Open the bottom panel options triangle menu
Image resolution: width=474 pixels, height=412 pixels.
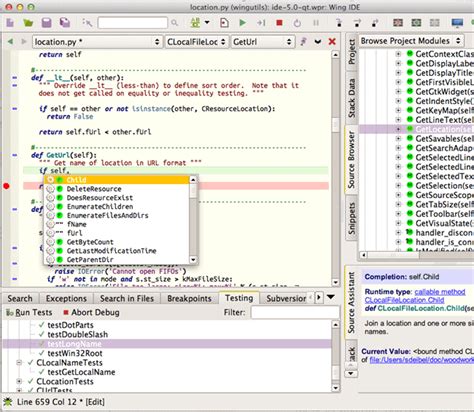tap(331, 297)
